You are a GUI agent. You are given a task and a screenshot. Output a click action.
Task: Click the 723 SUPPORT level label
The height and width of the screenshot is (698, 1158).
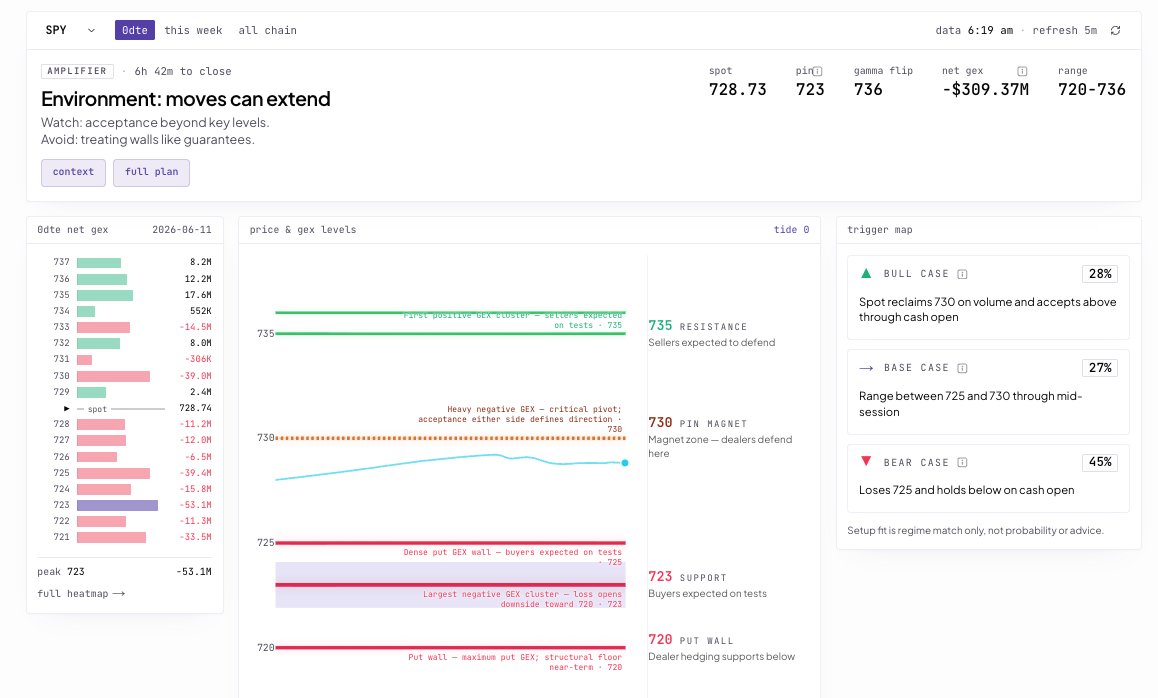point(687,577)
